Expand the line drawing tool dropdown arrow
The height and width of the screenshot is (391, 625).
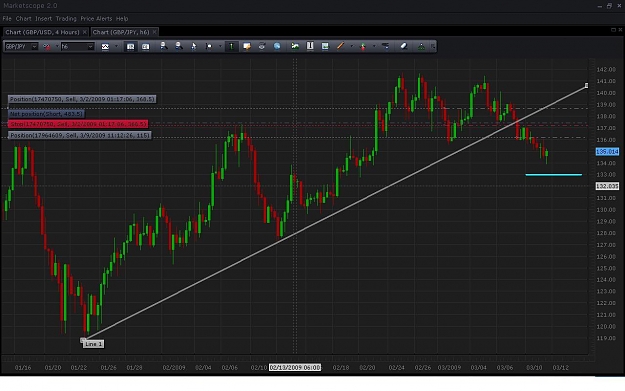tap(352, 47)
